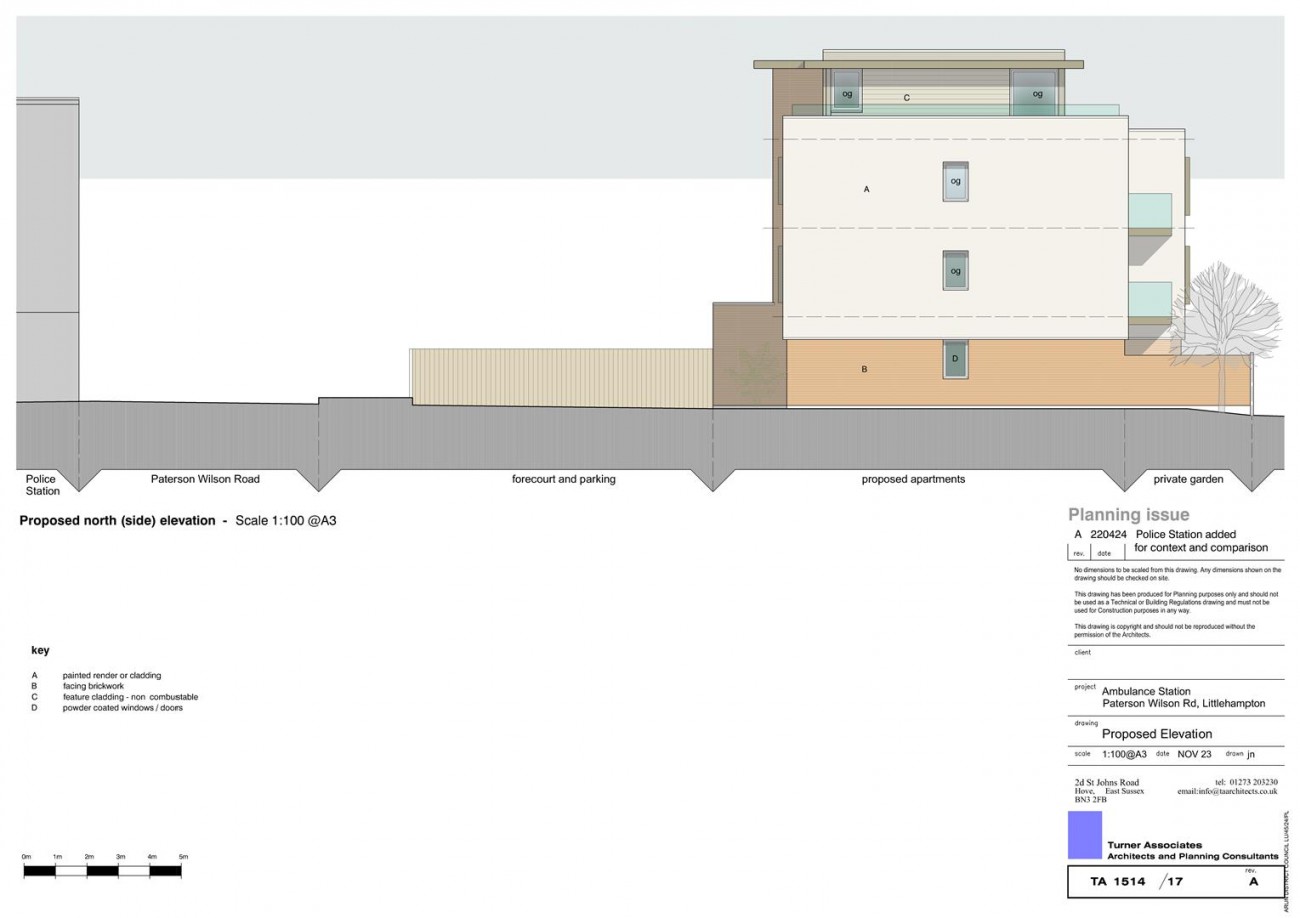
Task: Click the revision 'A 220424' entry row
Action: [1155, 534]
